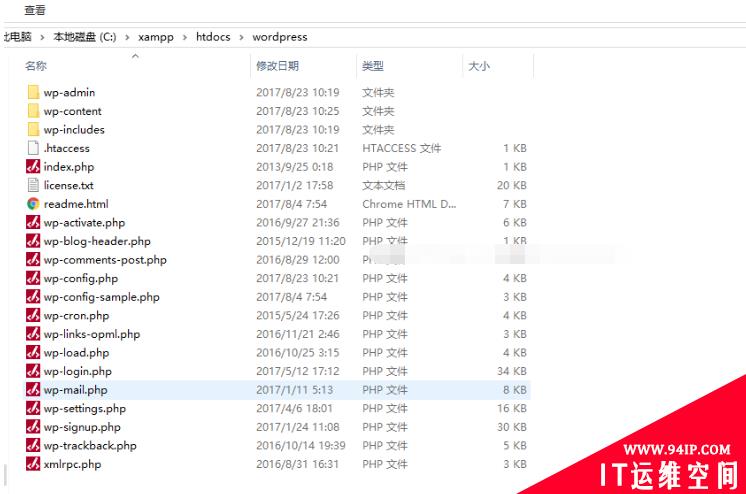Click the wp-activate.php file icon

pyautogui.click(x=33, y=222)
